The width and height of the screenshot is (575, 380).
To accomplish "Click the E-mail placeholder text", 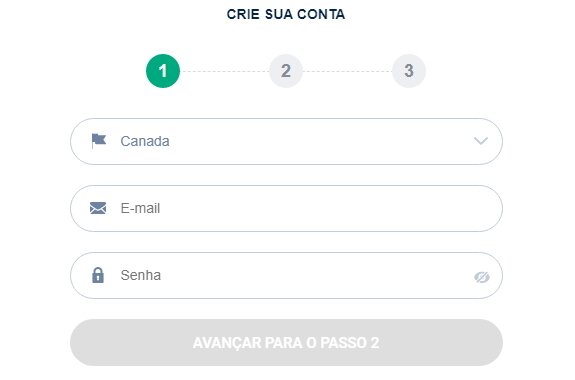I will click(140, 208).
